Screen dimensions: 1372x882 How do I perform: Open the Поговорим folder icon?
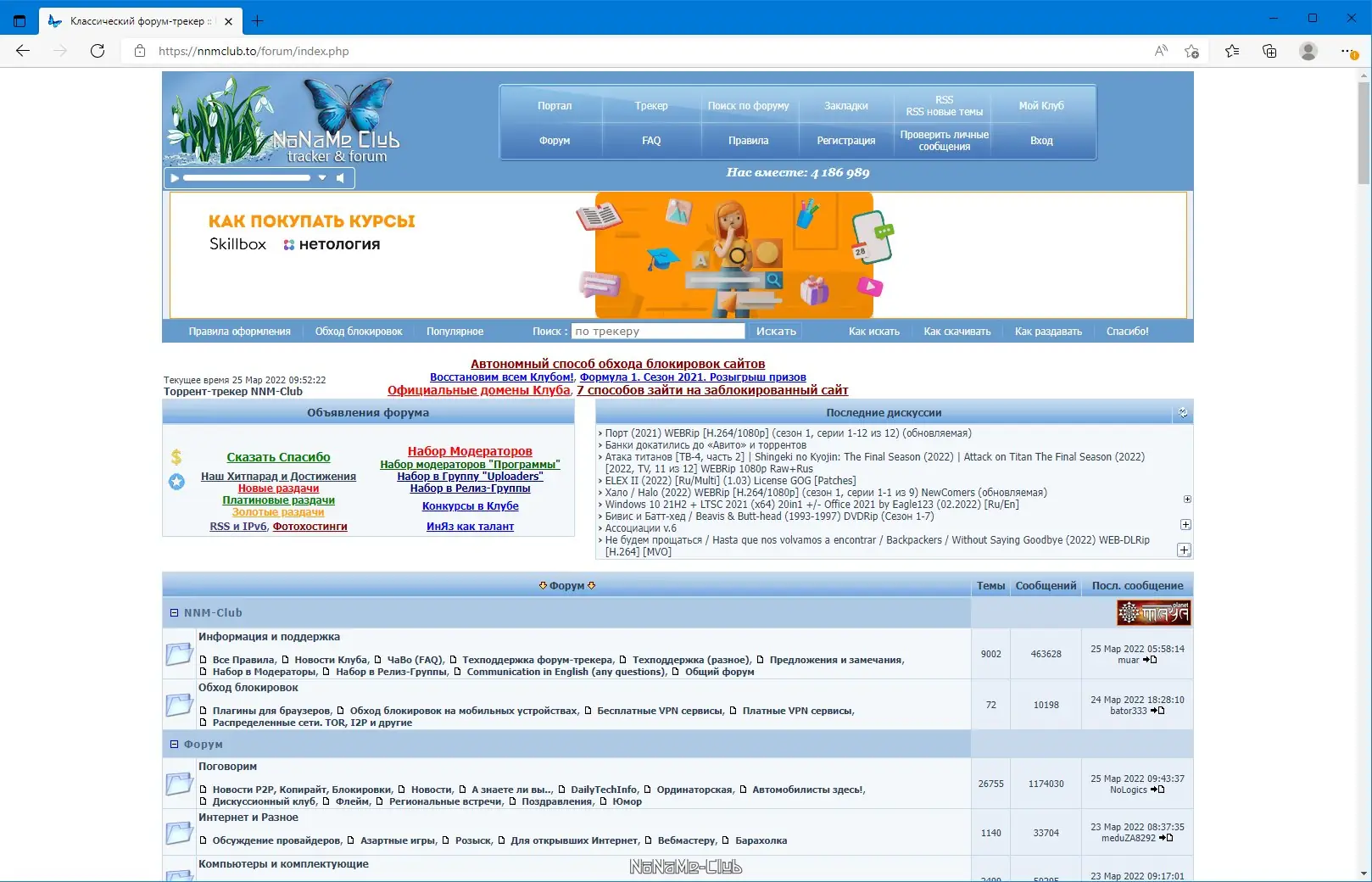coord(179,784)
